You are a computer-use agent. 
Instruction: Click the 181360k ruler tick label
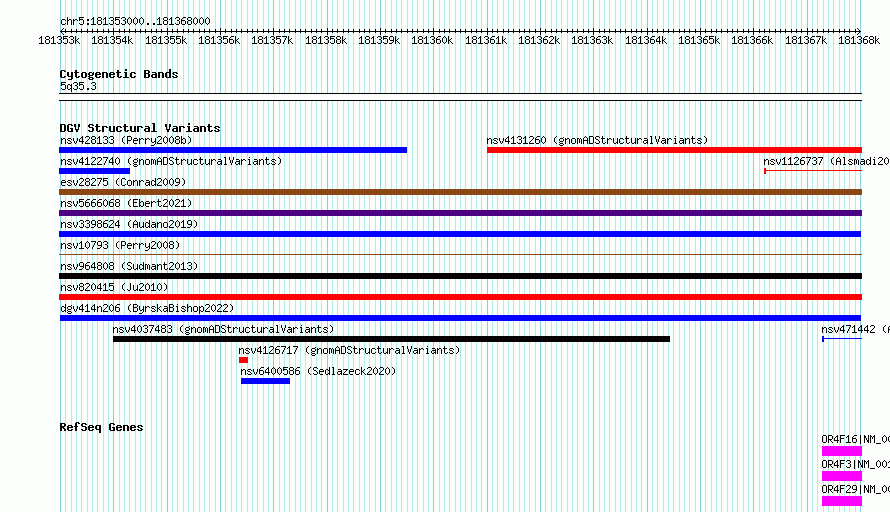click(x=433, y=40)
